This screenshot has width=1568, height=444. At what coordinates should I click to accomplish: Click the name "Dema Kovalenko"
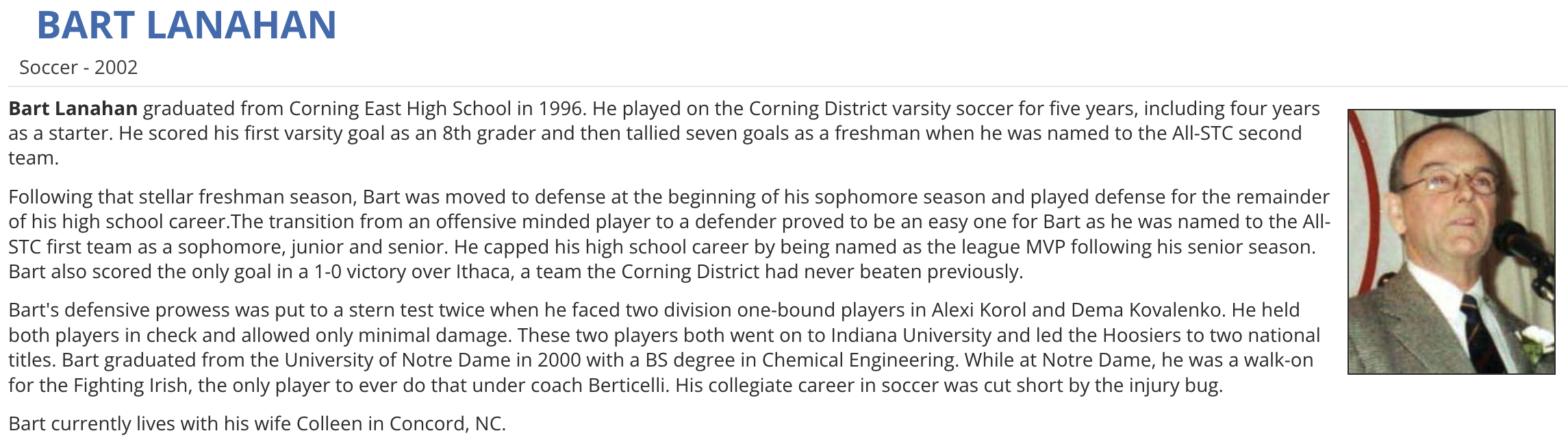tap(1146, 310)
